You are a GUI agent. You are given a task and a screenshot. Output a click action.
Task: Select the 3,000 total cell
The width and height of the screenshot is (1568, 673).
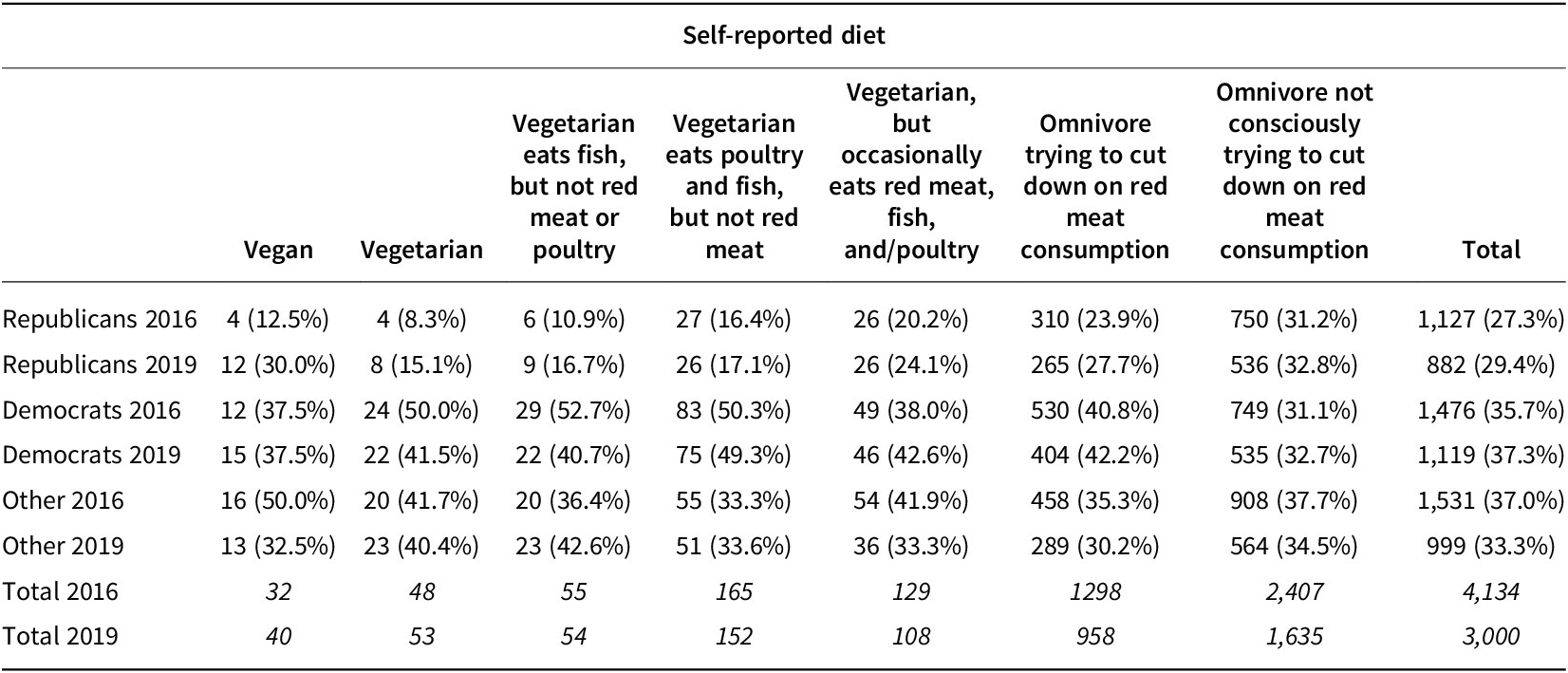1491,635
